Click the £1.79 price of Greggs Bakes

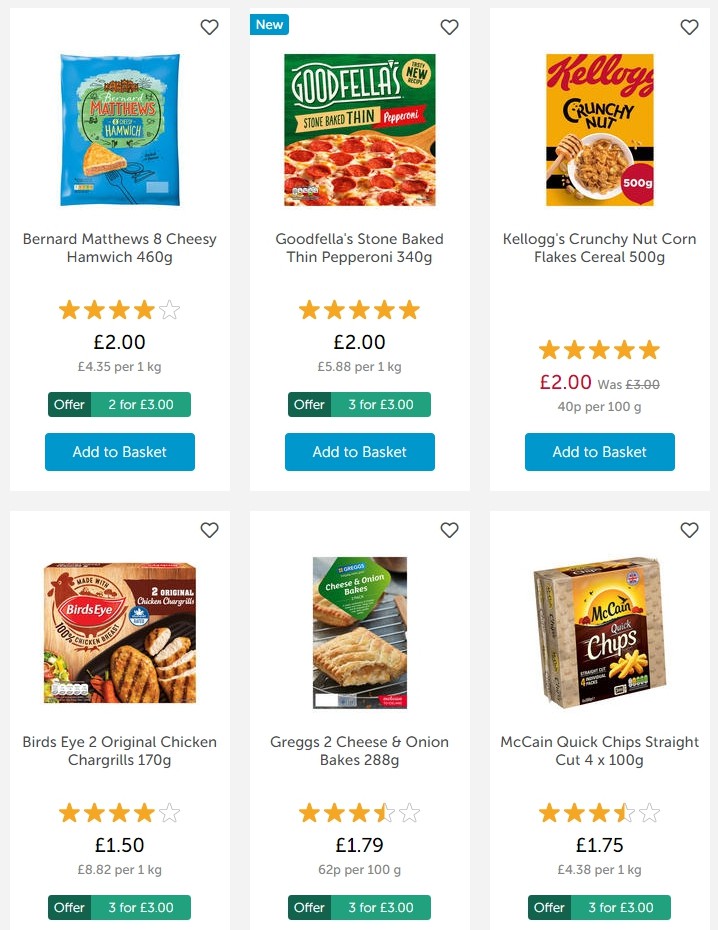click(x=359, y=845)
